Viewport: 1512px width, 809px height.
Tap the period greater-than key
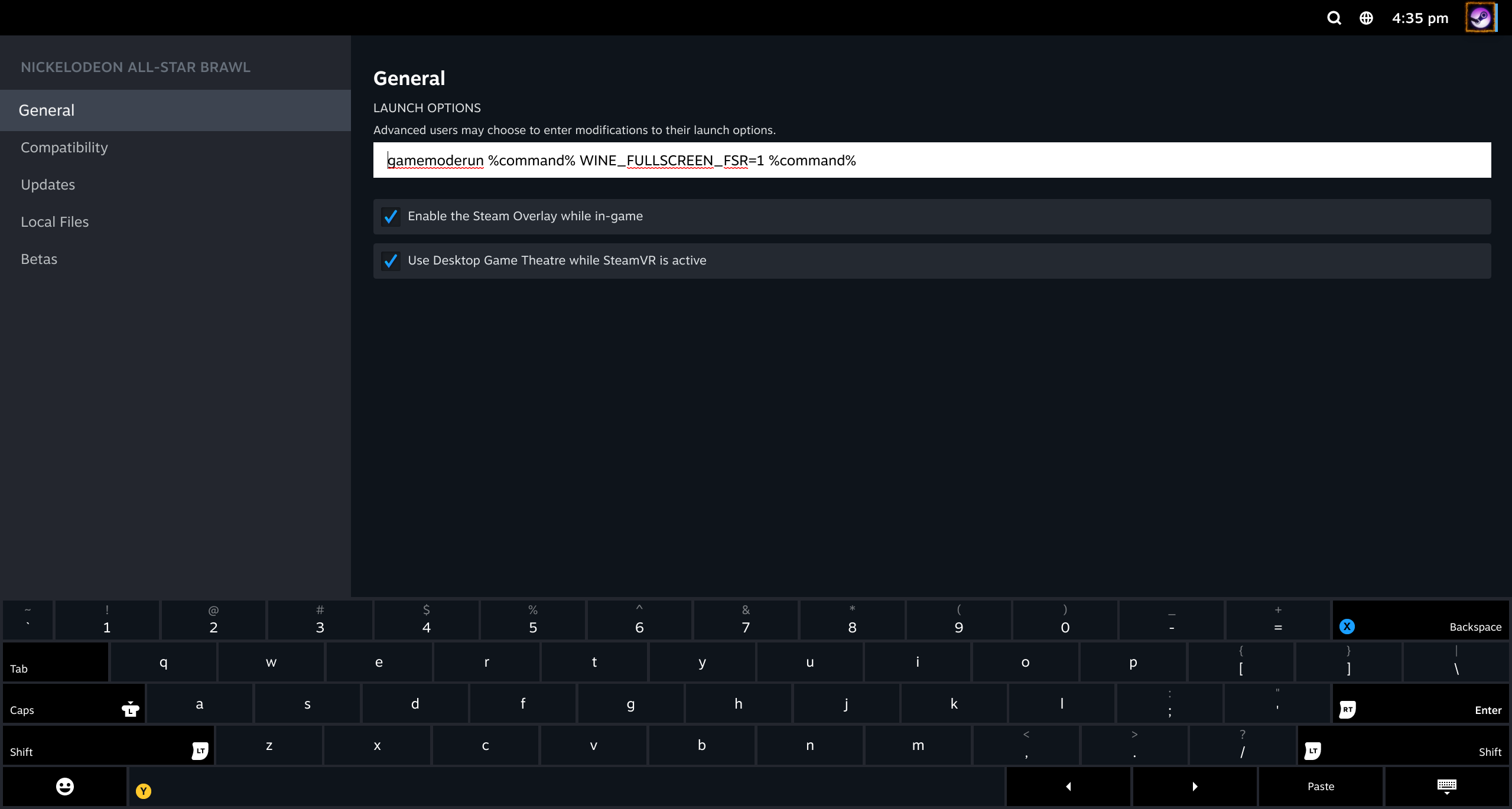point(1134,745)
